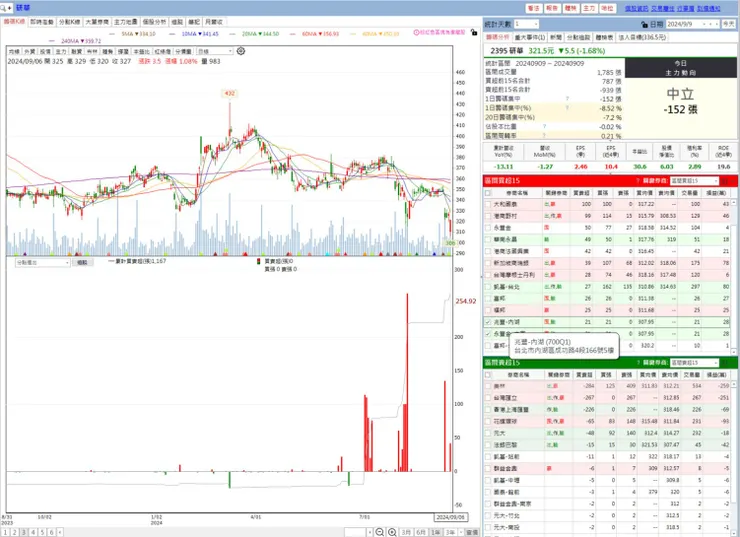Select the 3月 range button

tap(406, 532)
